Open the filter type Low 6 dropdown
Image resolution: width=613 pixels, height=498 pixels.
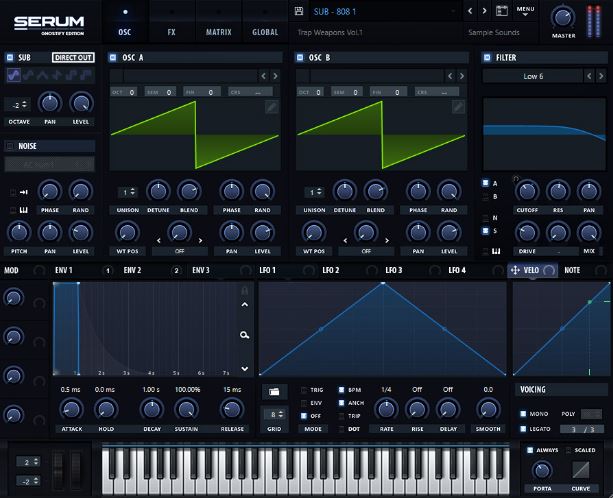tap(533, 76)
